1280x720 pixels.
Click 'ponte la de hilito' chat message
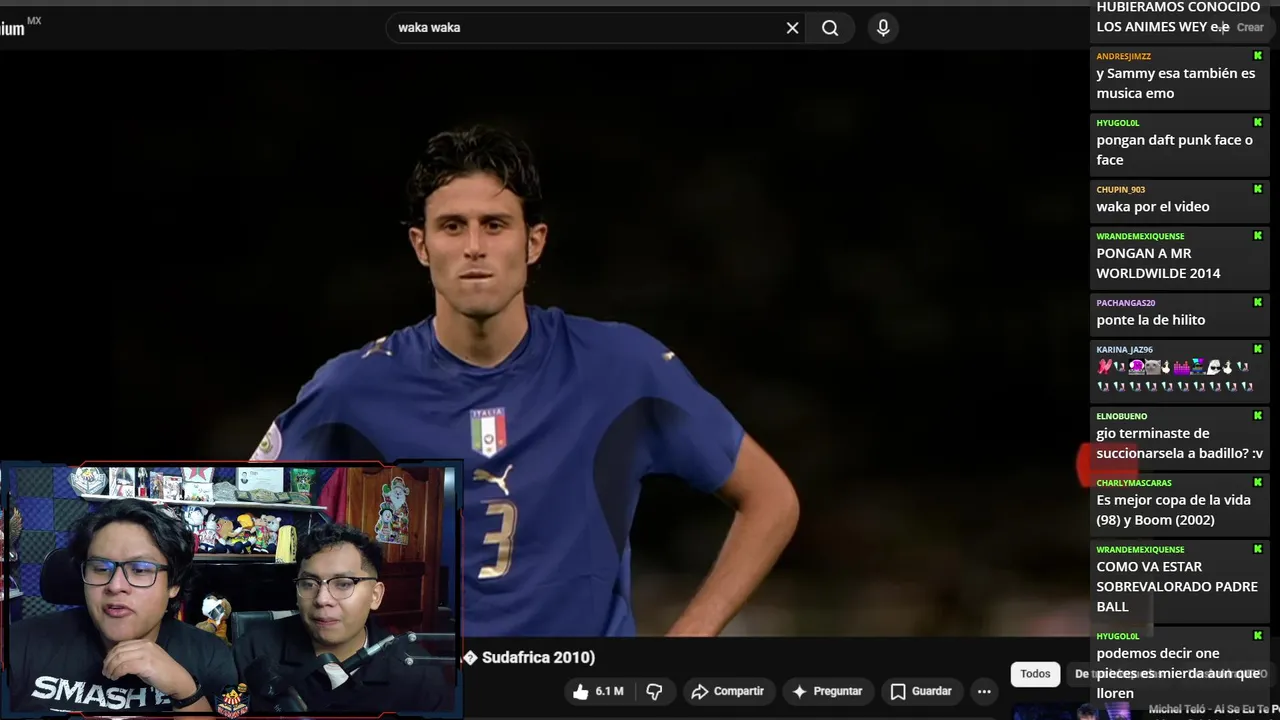click(x=1151, y=320)
